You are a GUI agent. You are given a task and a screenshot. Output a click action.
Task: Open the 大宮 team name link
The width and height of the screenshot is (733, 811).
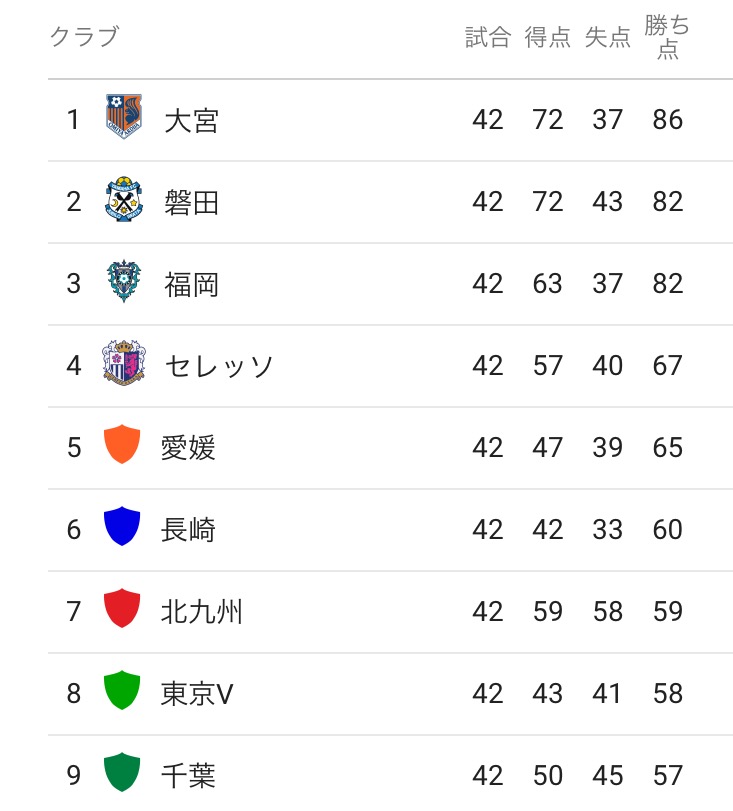[x=191, y=121]
